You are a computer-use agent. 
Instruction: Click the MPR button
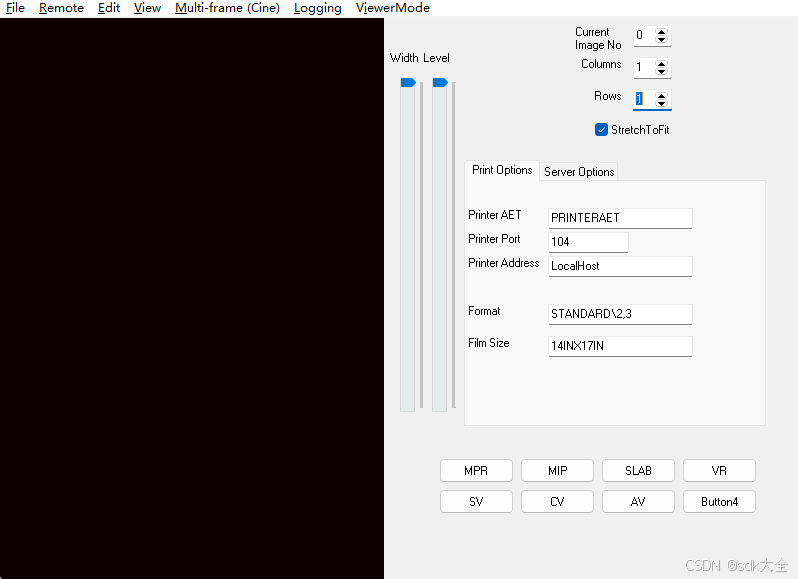476,471
